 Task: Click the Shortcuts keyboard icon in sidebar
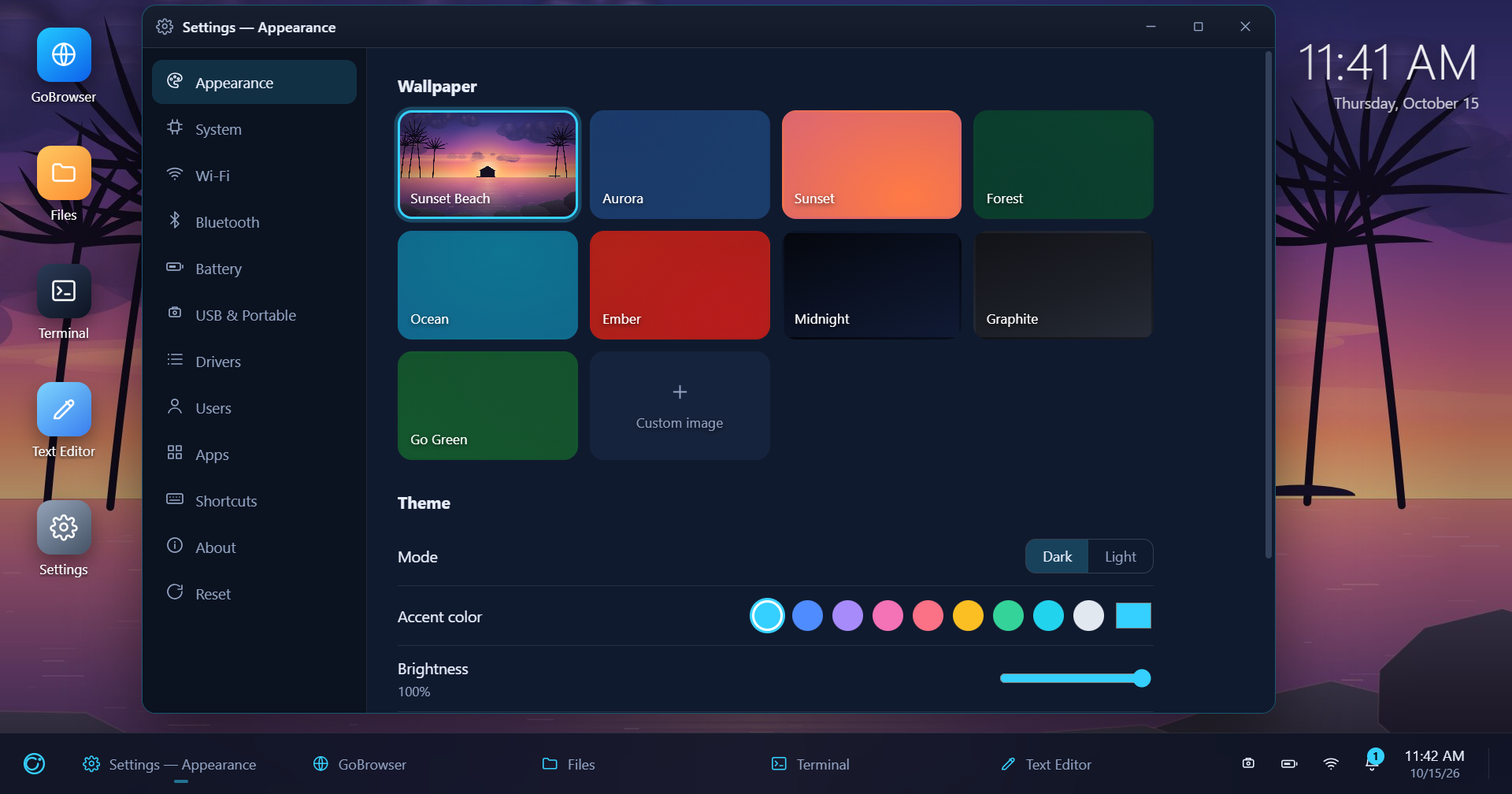(175, 500)
